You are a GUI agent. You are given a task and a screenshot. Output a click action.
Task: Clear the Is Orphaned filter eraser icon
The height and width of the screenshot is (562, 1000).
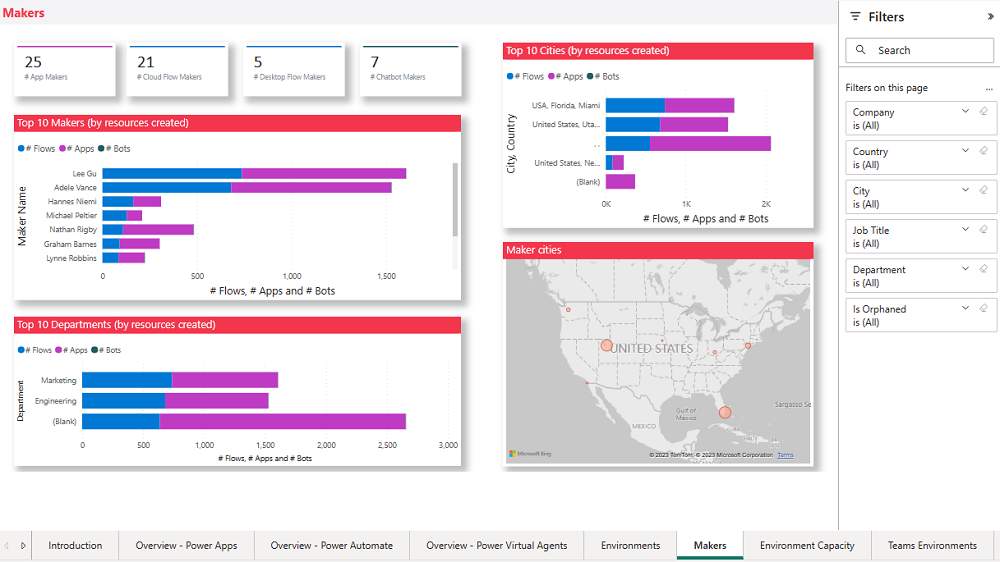coord(983,308)
